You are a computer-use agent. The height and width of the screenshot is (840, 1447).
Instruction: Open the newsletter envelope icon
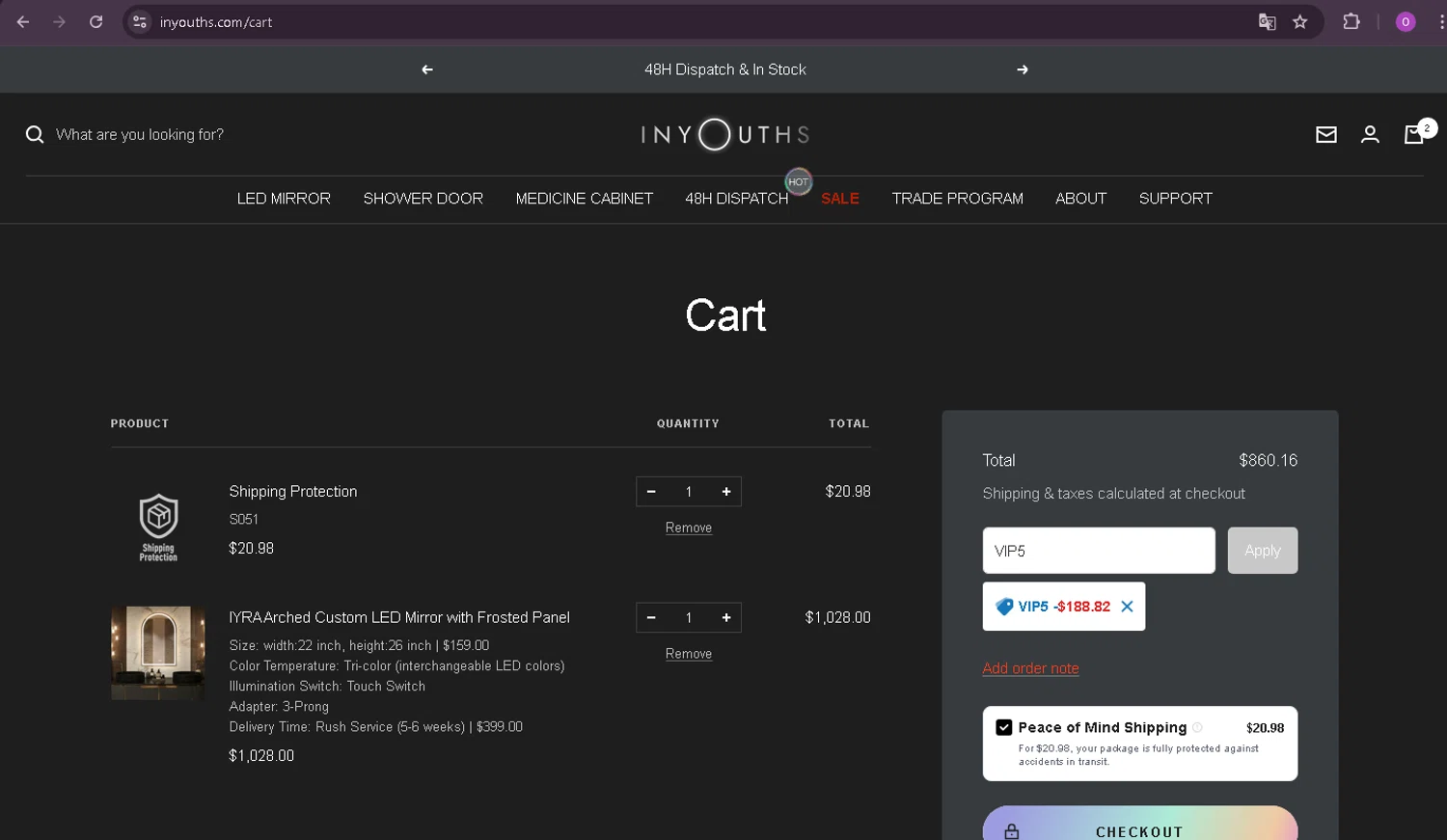click(x=1326, y=135)
